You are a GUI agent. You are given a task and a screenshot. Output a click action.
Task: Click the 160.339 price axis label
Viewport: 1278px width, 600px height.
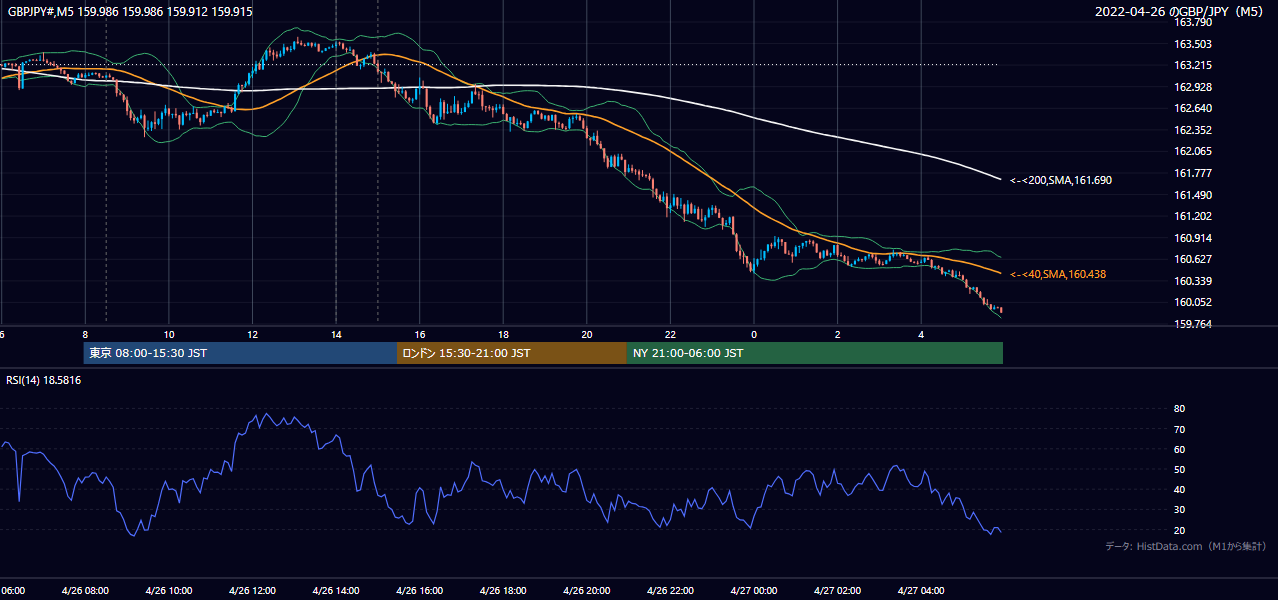(1193, 281)
